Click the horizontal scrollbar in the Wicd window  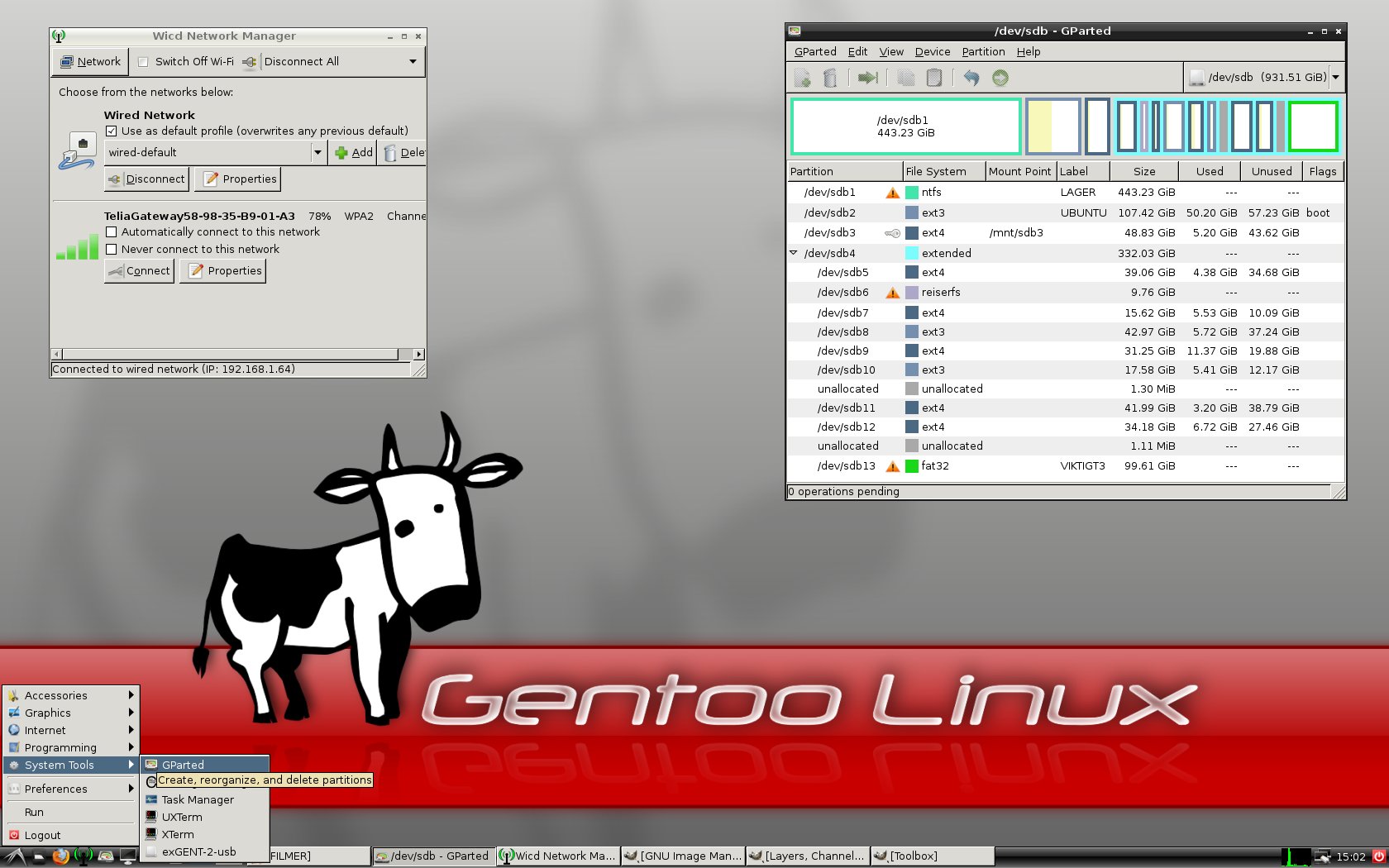pyautogui.click(x=231, y=354)
